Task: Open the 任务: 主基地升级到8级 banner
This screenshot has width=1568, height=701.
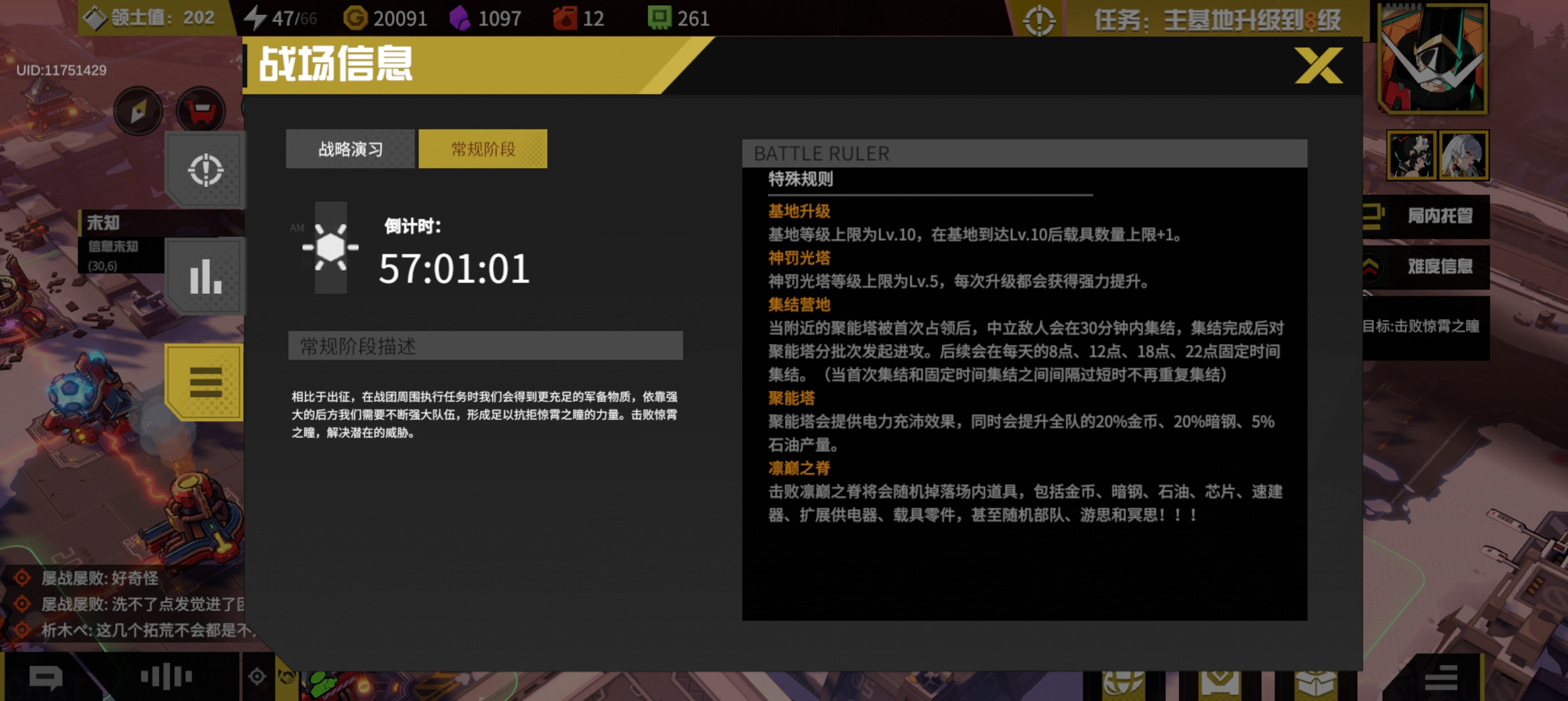Action: (x=1217, y=20)
